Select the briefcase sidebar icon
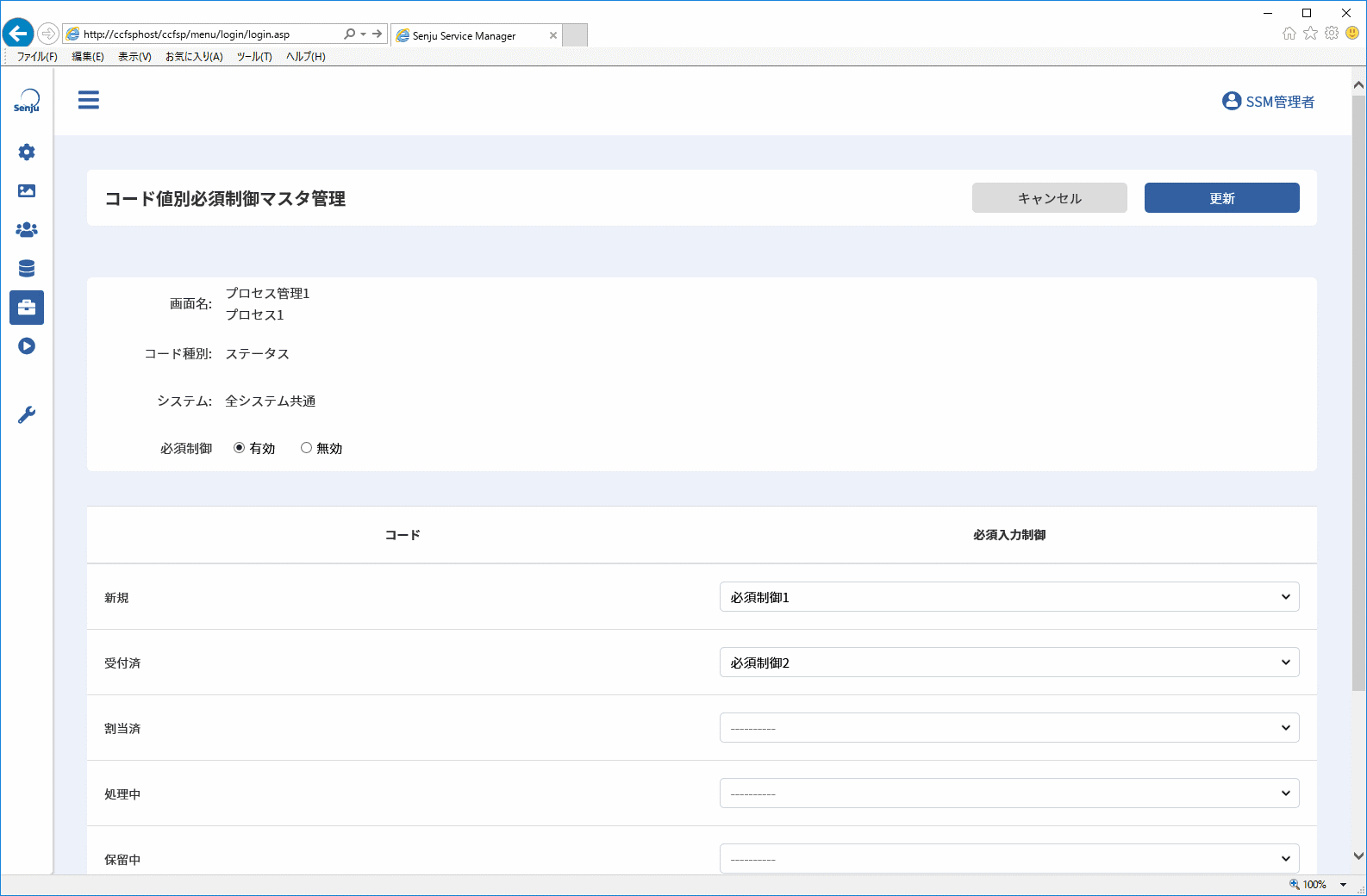The height and width of the screenshot is (896, 1367). pos(27,308)
